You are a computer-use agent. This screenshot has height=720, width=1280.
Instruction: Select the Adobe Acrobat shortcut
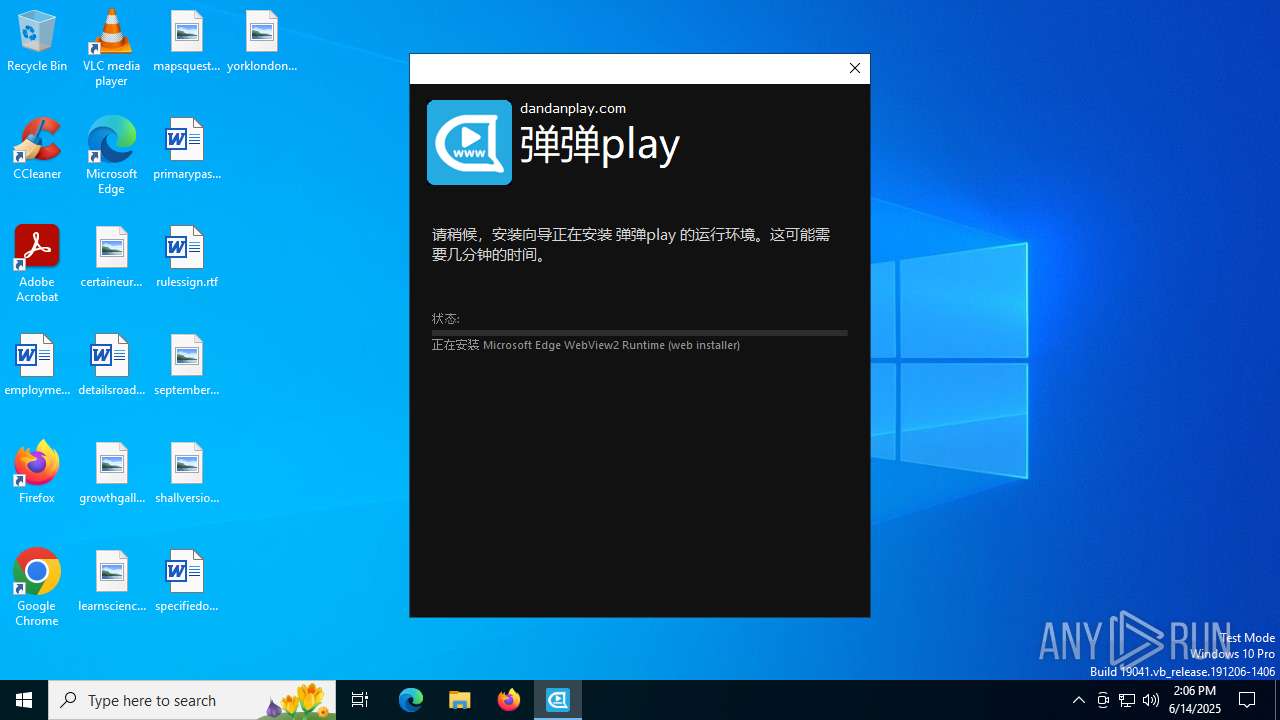click(37, 264)
